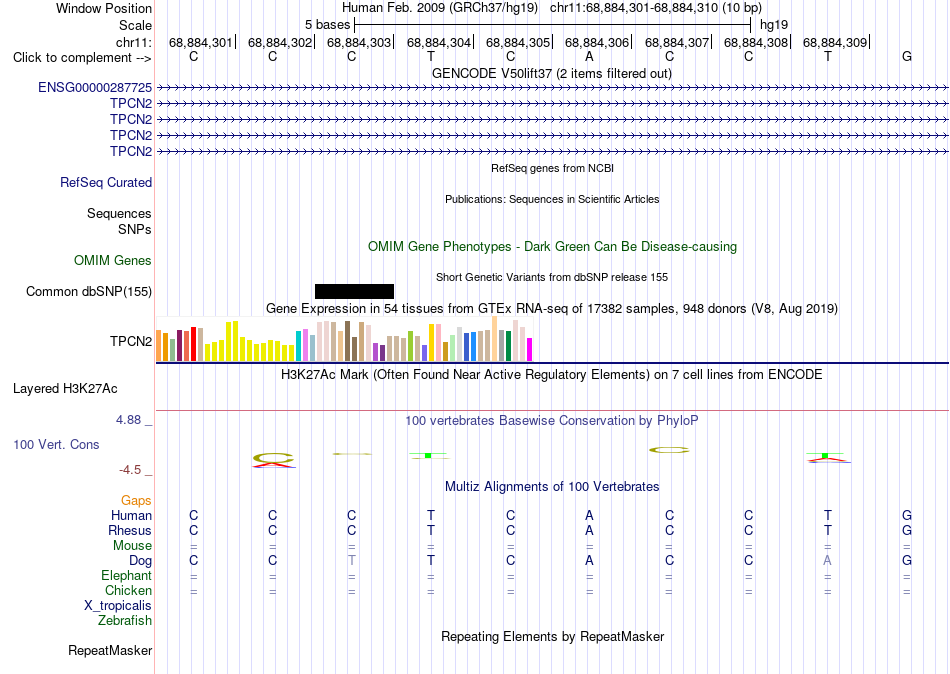Click the Elephant species row label
950x674 pixels.
[127, 575]
